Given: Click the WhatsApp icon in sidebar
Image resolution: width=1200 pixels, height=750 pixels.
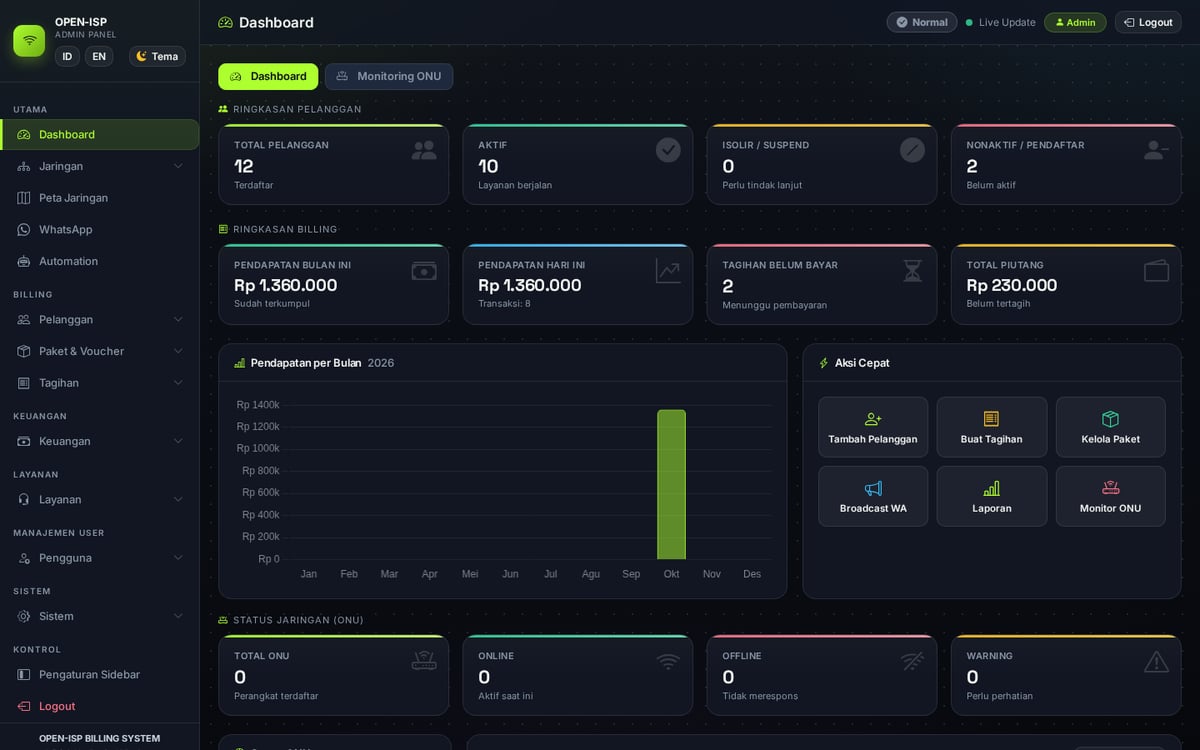Looking at the screenshot, I should 24,230.
